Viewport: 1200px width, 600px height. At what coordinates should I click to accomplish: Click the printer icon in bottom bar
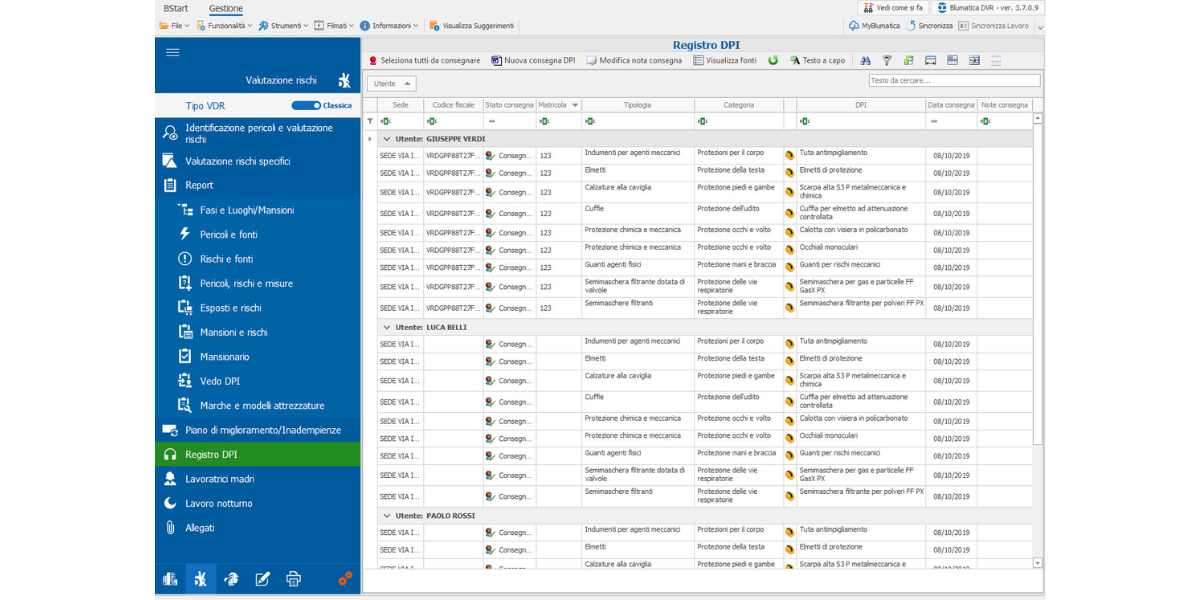click(293, 578)
